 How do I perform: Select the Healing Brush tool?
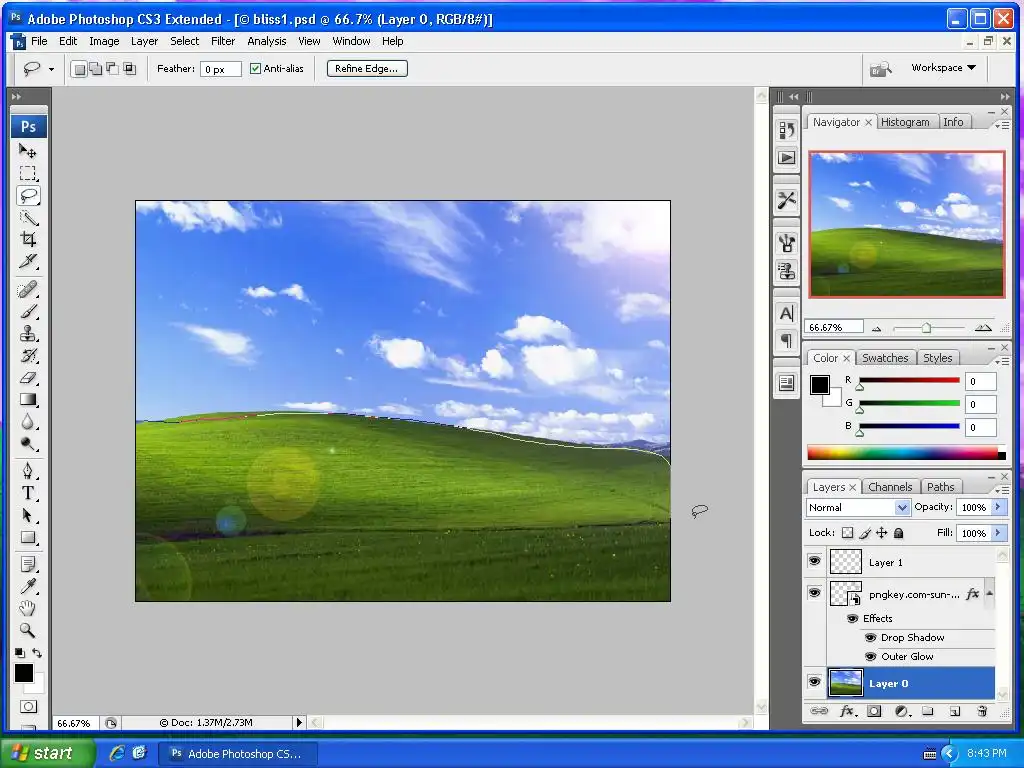coord(27,289)
